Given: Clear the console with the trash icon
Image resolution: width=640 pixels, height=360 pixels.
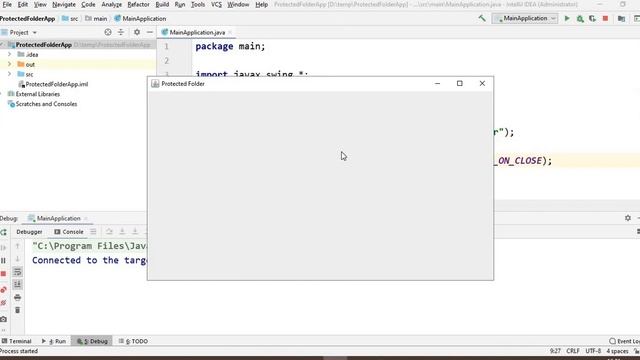Looking at the screenshot, I should tap(18, 310).
